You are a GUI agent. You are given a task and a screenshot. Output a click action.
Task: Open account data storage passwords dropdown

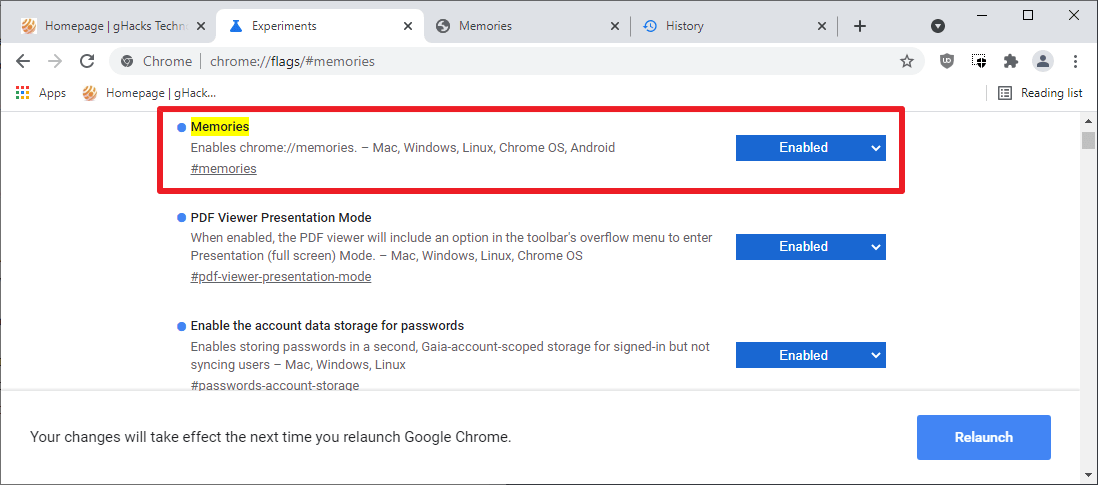coord(811,355)
